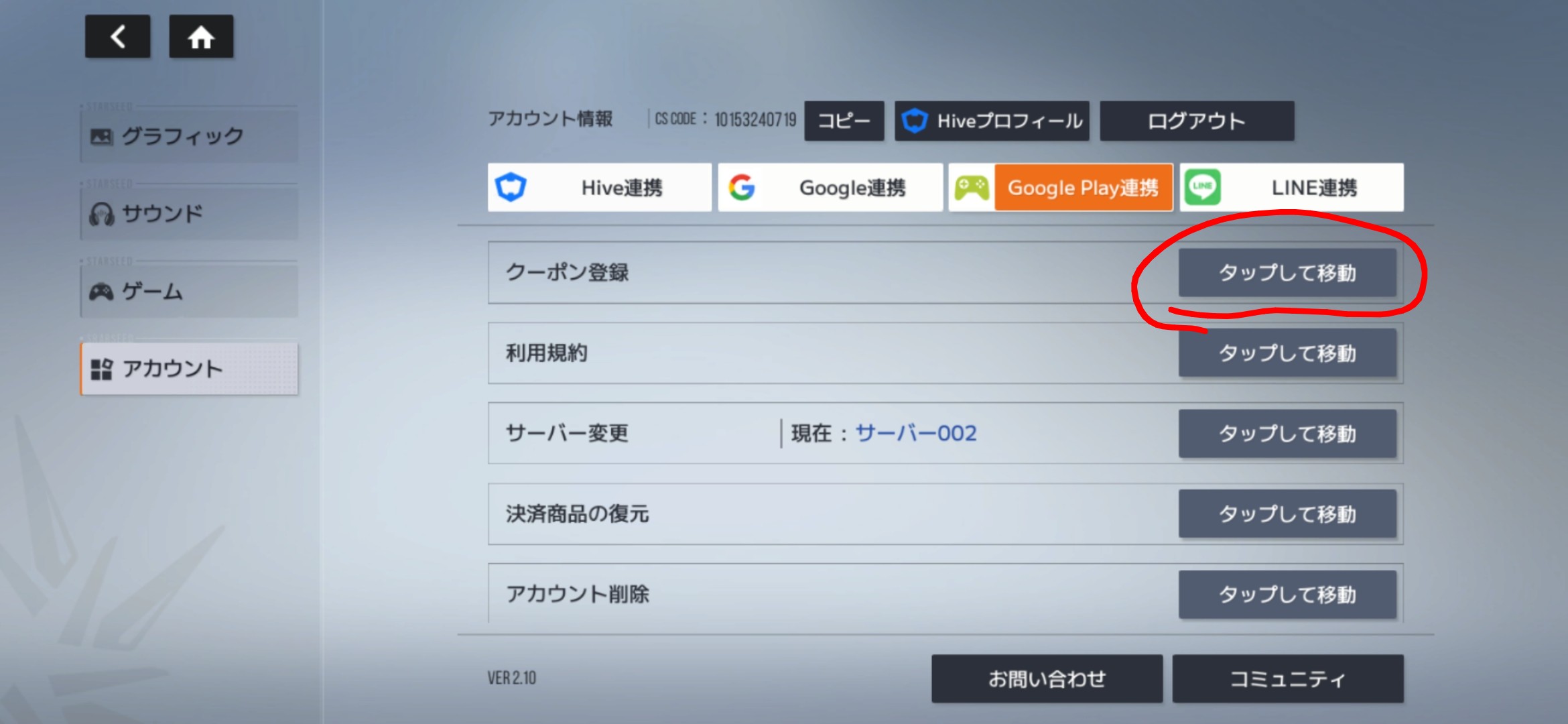Open the サウンド settings tab
This screenshot has width=1568, height=724.
189,214
